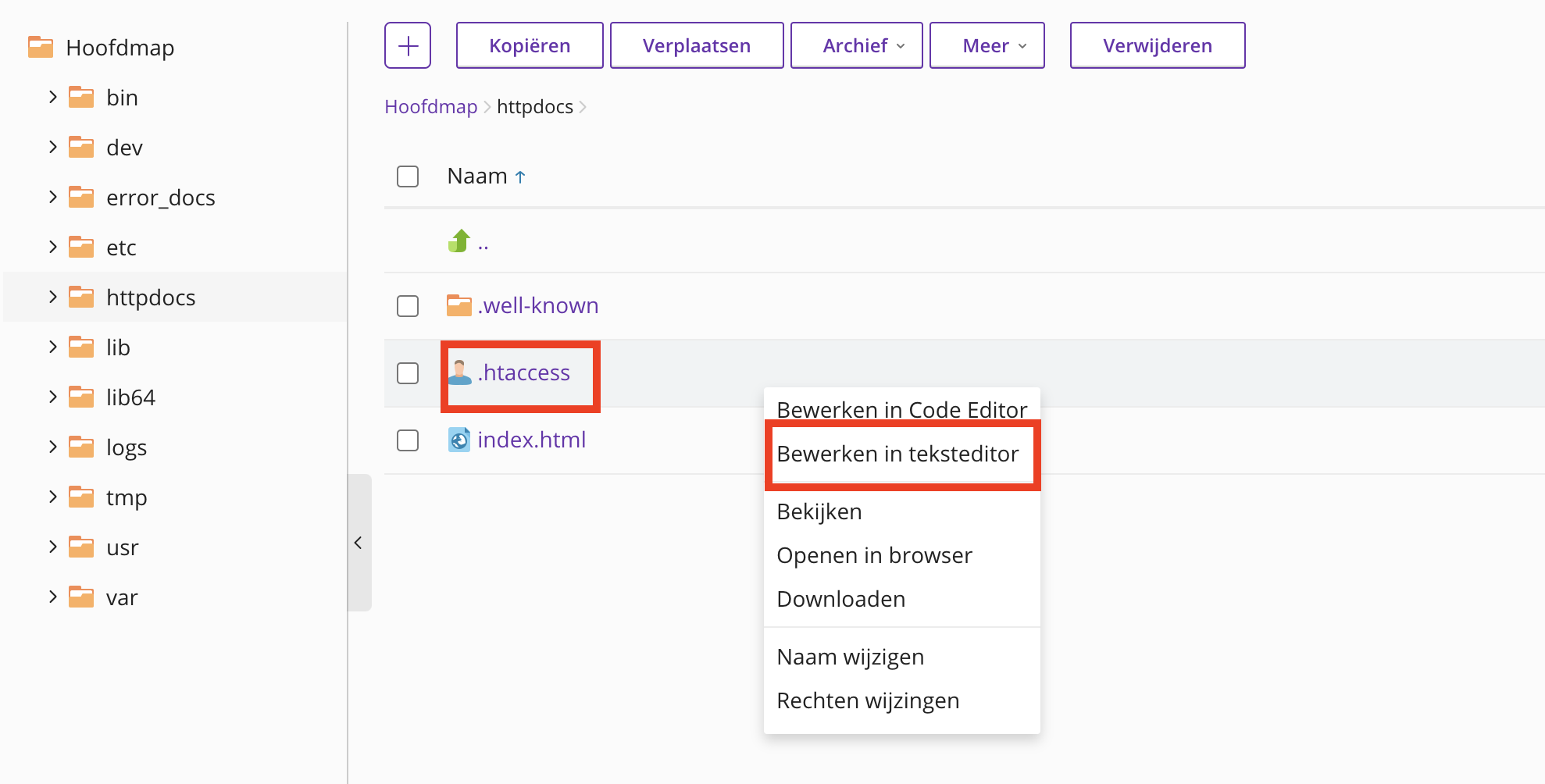Open the Archief dropdown
This screenshot has width=1545, height=784.
856,46
